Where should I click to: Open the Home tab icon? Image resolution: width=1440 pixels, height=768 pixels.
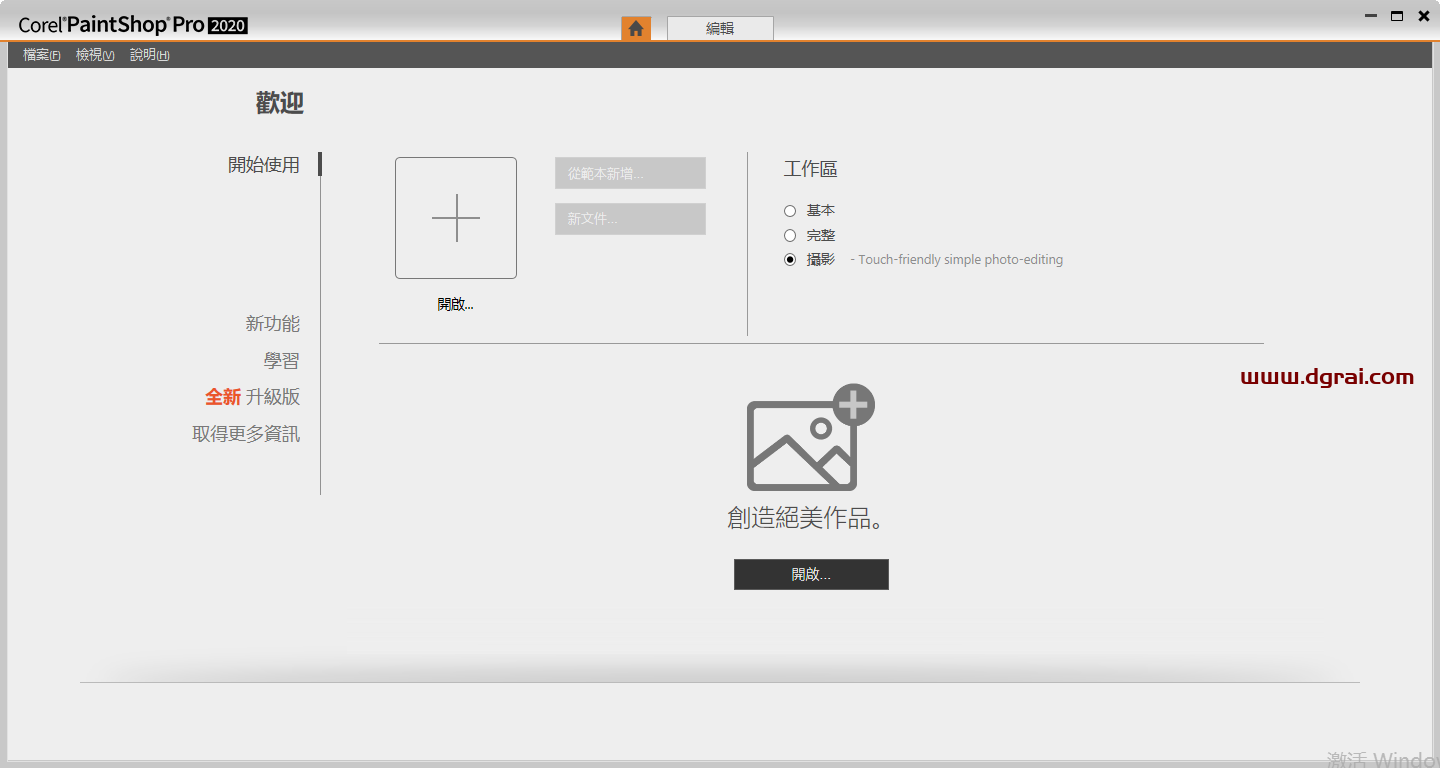(x=636, y=28)
